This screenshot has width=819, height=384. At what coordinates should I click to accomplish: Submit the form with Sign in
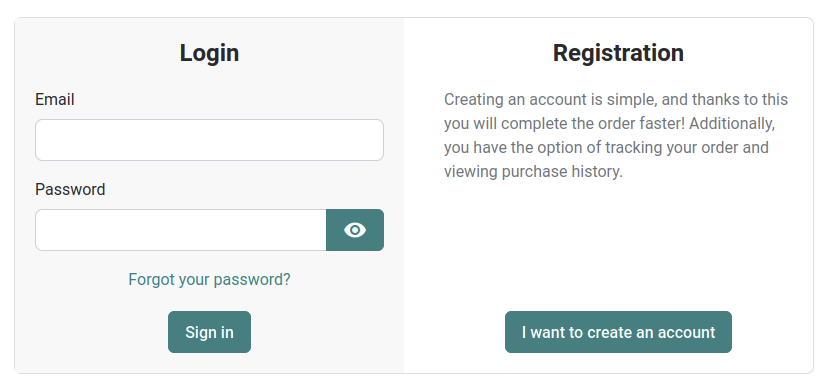[x=209, y=332]
